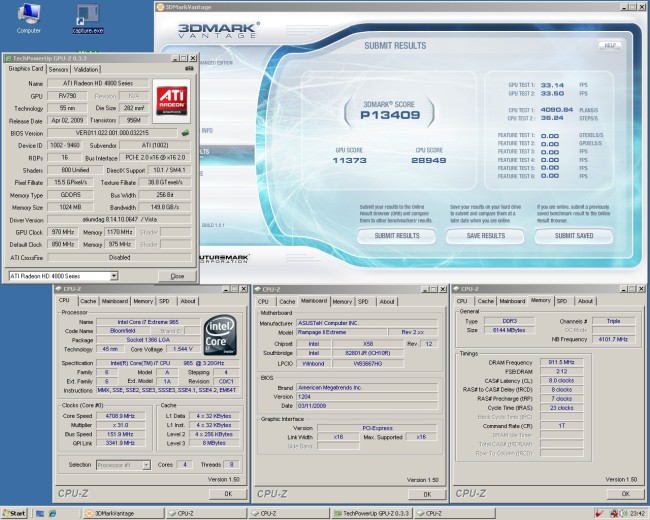Click the 'Intel Core i7 Extreme 965' name field
This screenshot has width=650, height=520.
[x=148, y=322]
